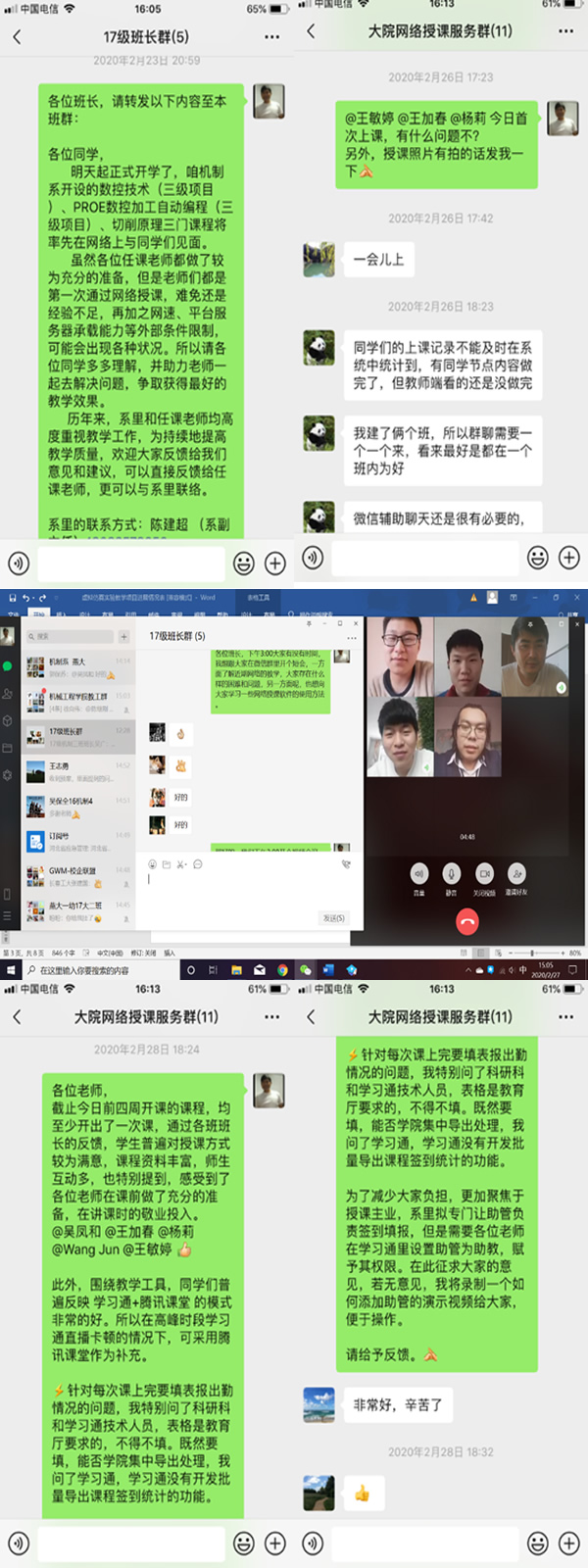Go back using the chevron in mobile 17级班长群 header

pos(17,37)
